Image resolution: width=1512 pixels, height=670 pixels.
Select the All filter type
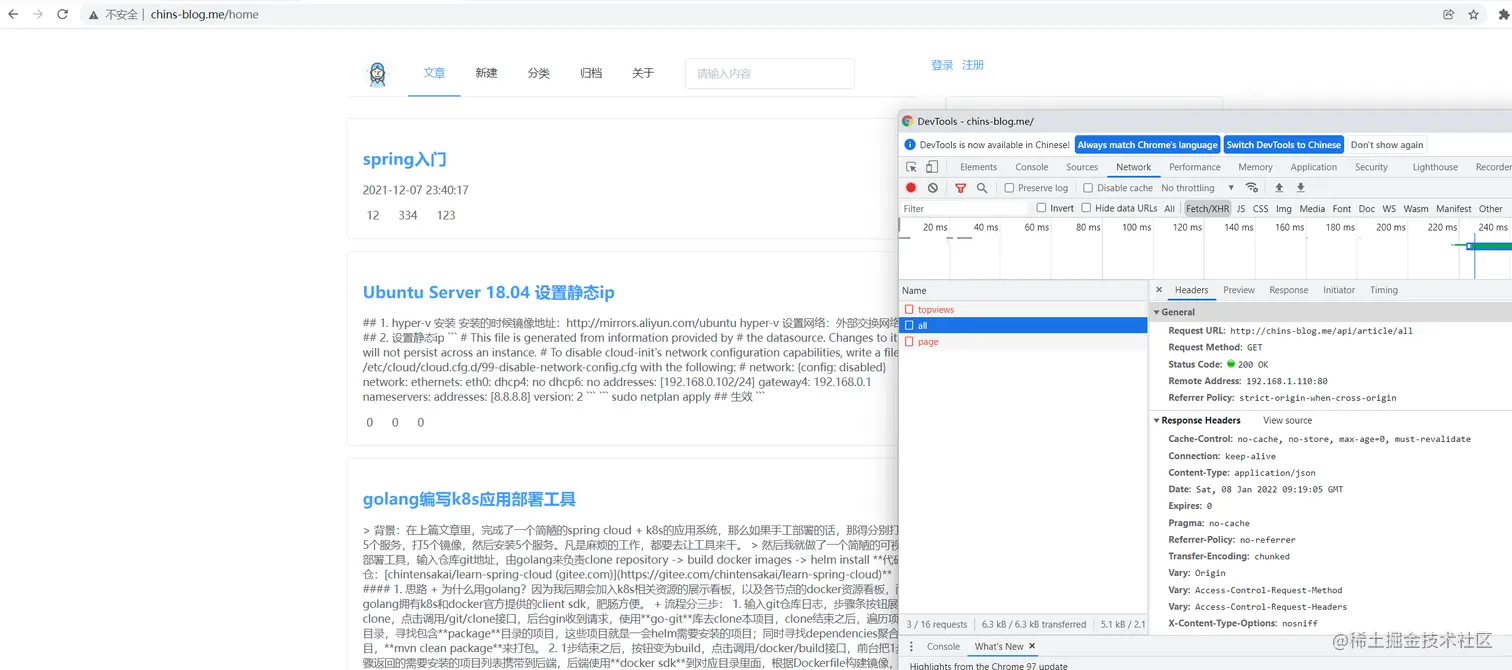pos(1169,209)
